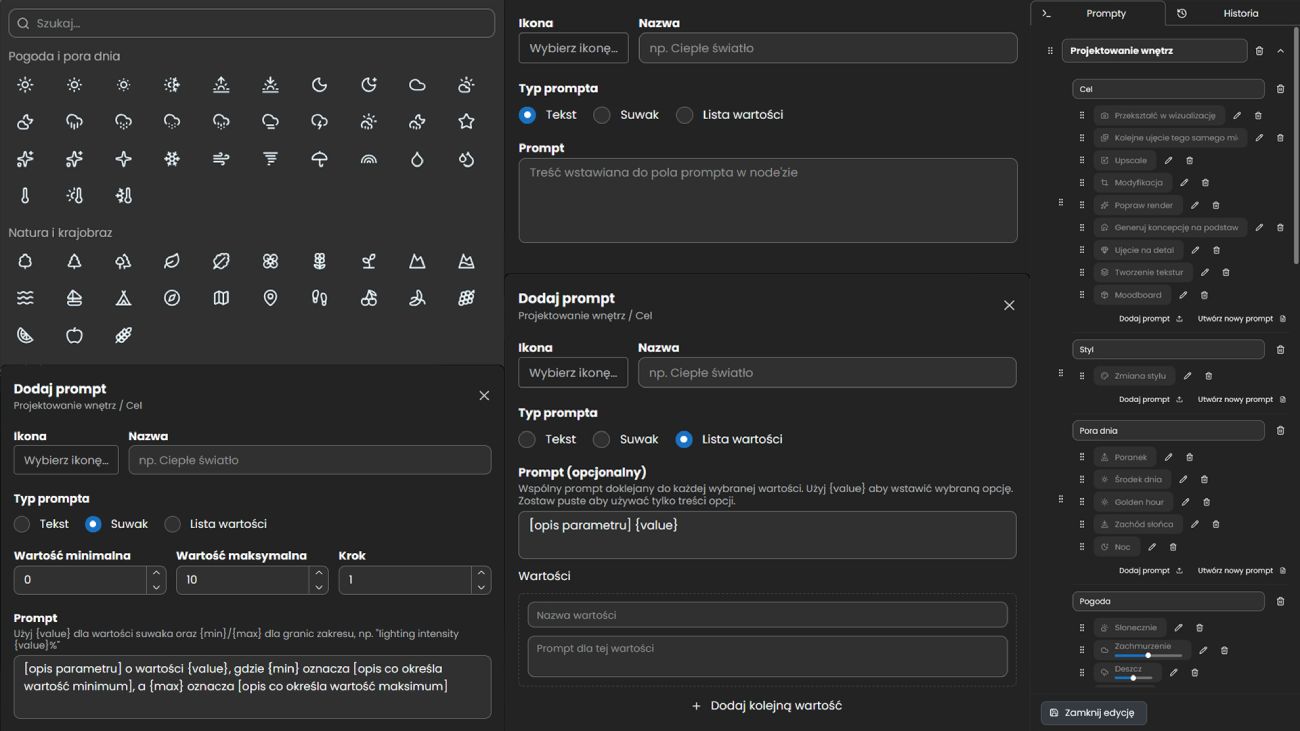This screenshot has height=731, width=1300.
Task: Edit the Golden hour prompt
Action: click(x=1185, y=502)
